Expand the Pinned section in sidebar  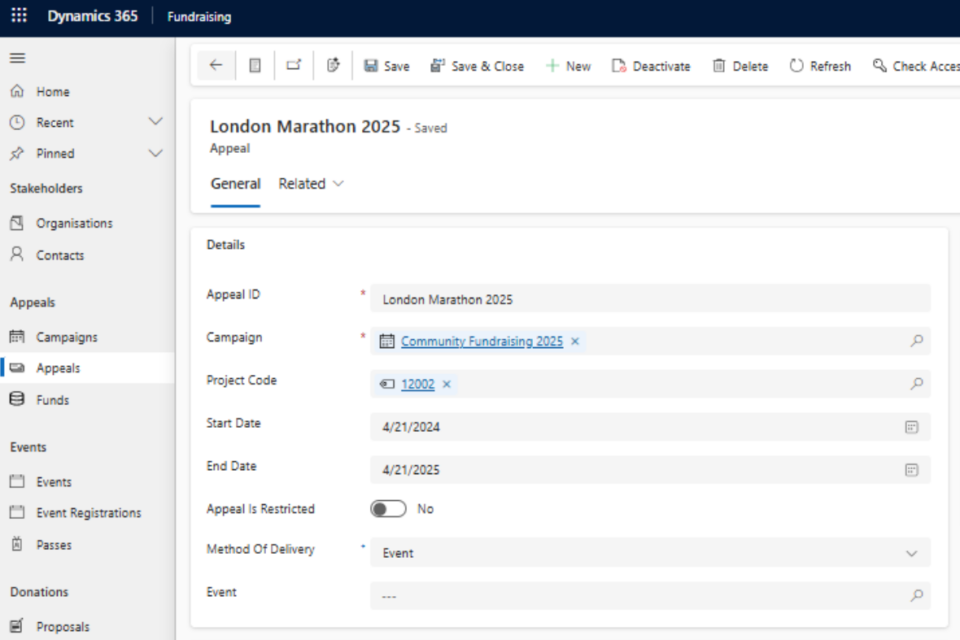coord(155,153)
